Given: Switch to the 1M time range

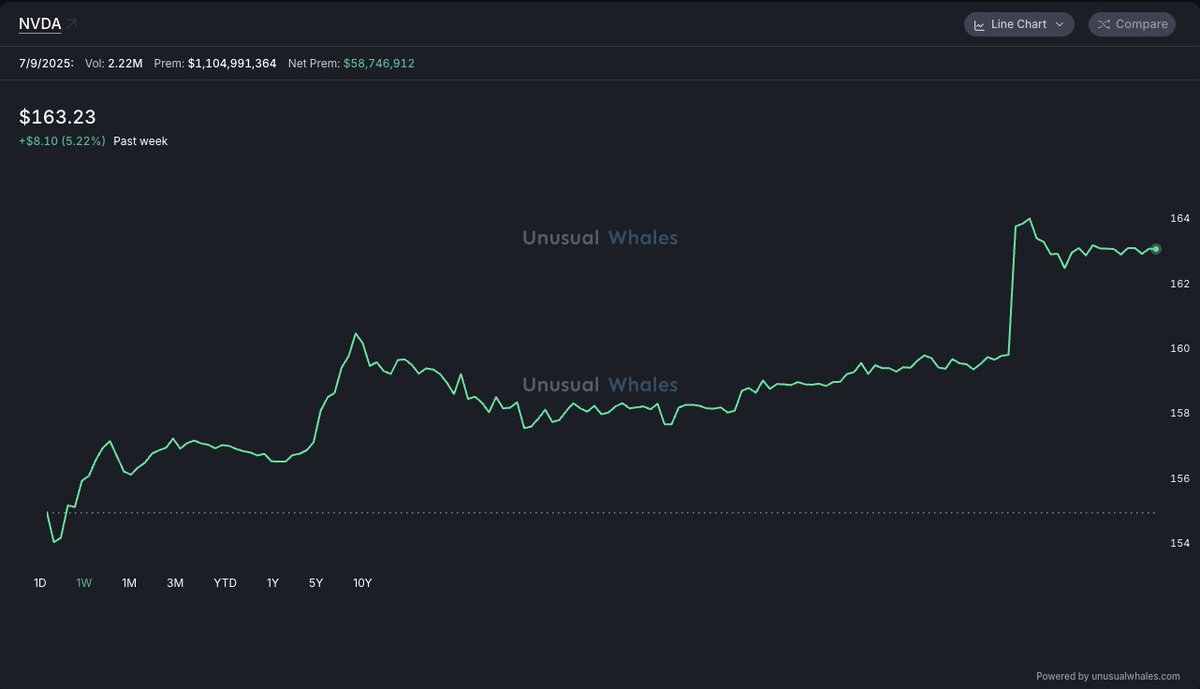Looking at the screenshot, I should pos(129,583).
